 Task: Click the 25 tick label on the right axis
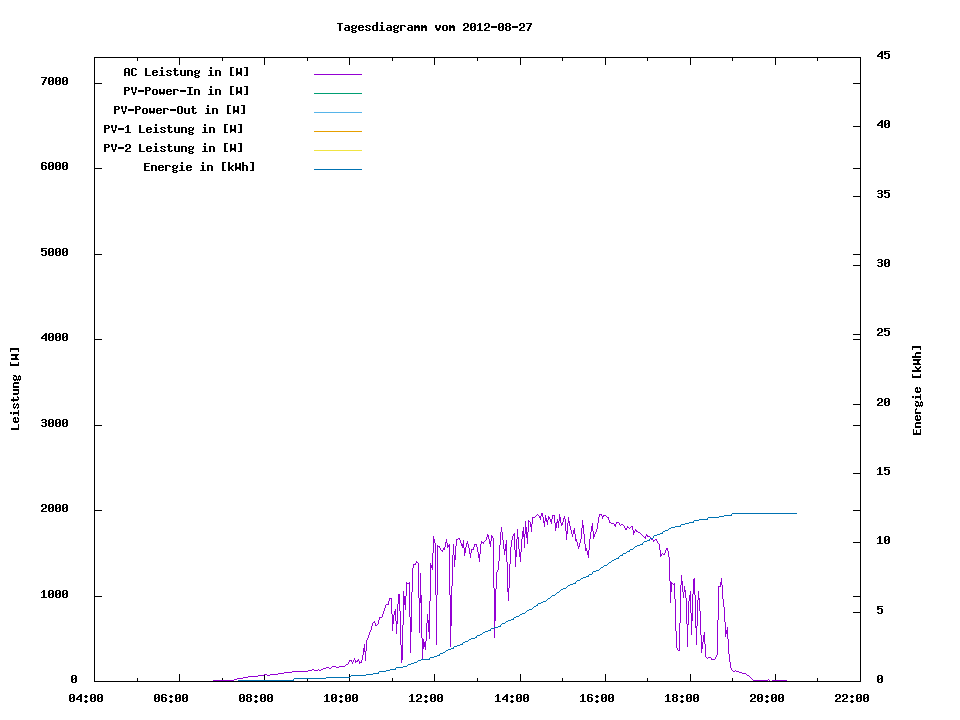pyautogui.click(x=883, y=333)
